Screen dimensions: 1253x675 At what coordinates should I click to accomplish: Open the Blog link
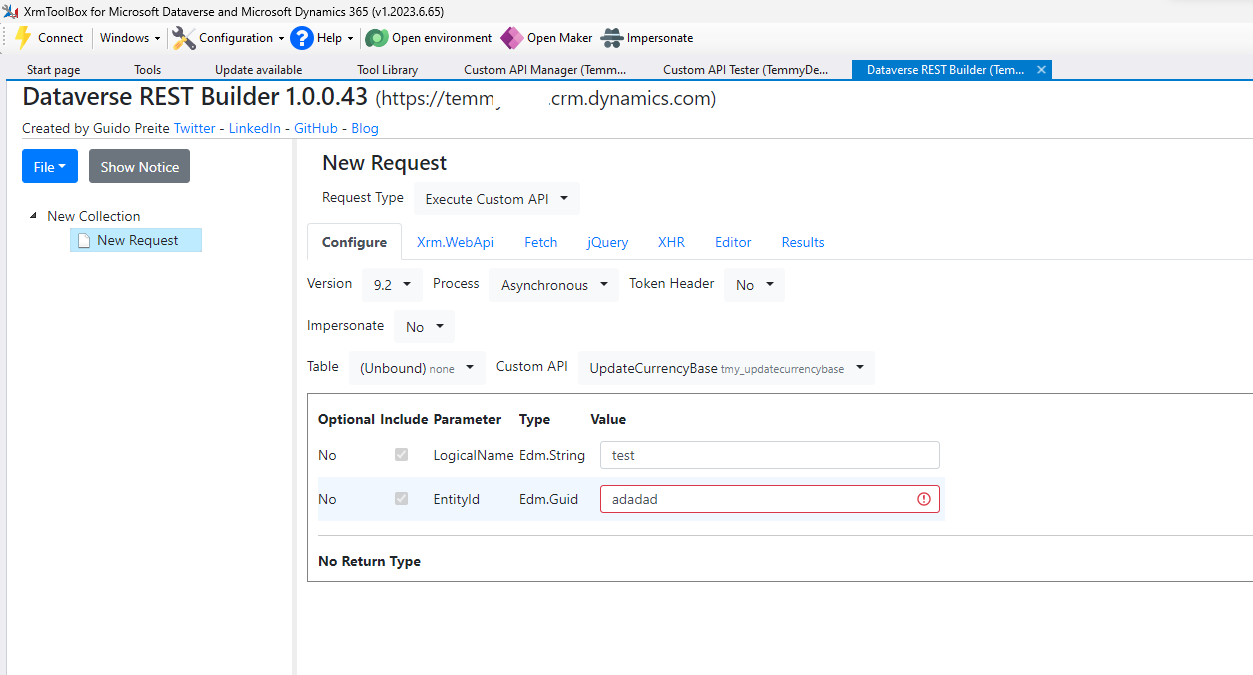tap(365, 128)
